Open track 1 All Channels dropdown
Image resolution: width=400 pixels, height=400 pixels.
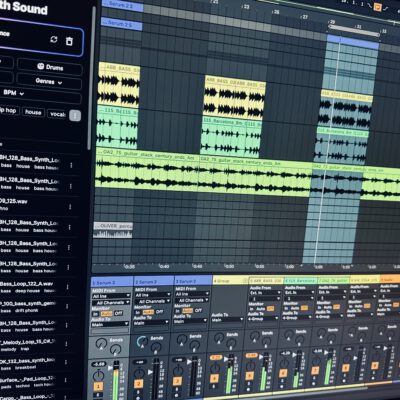(111, 303)
